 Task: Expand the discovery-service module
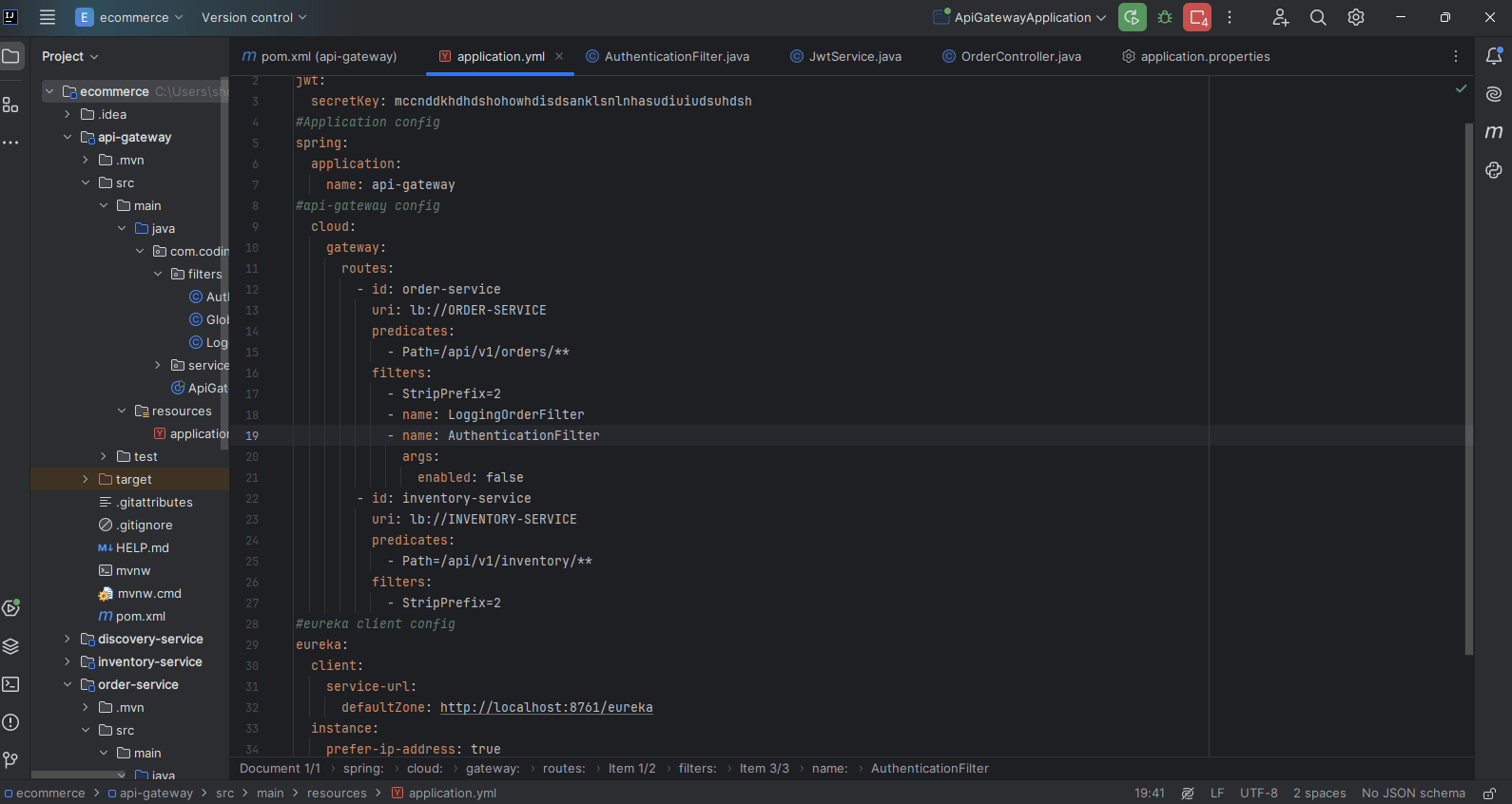click(x=68, y=639)
